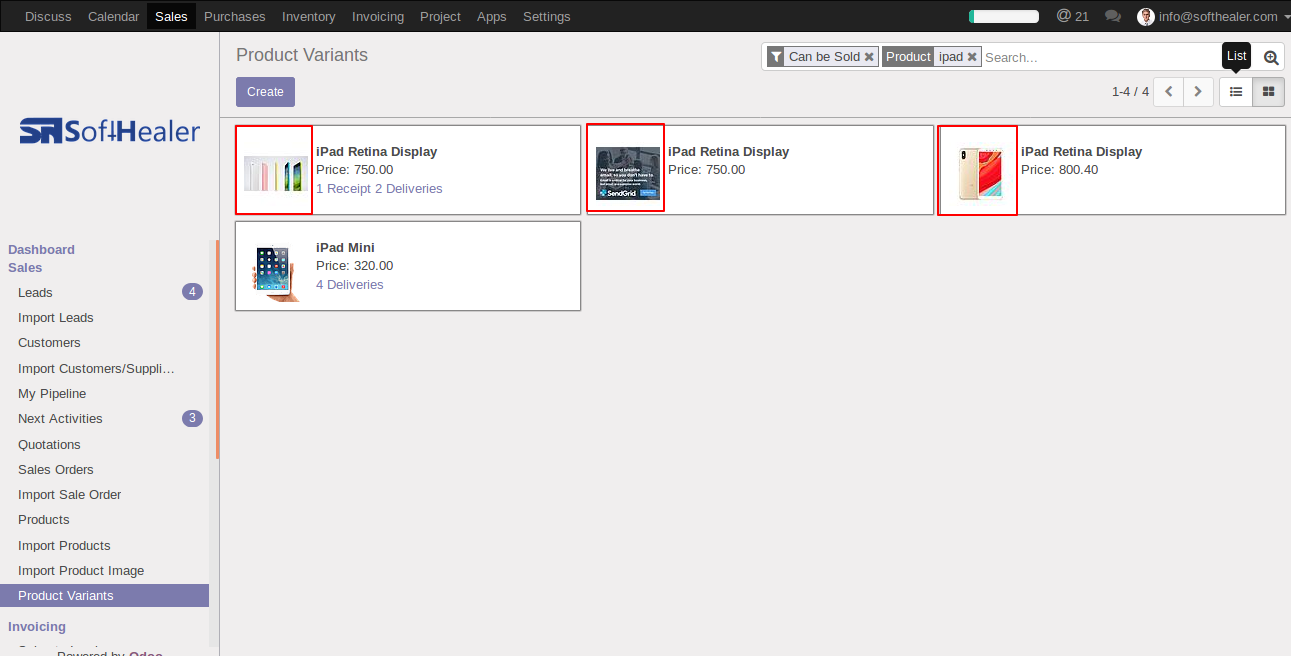Open Sales Orders in the sidebar
This screenshot has height=656, width=1291.
click(x=56, y=469)
